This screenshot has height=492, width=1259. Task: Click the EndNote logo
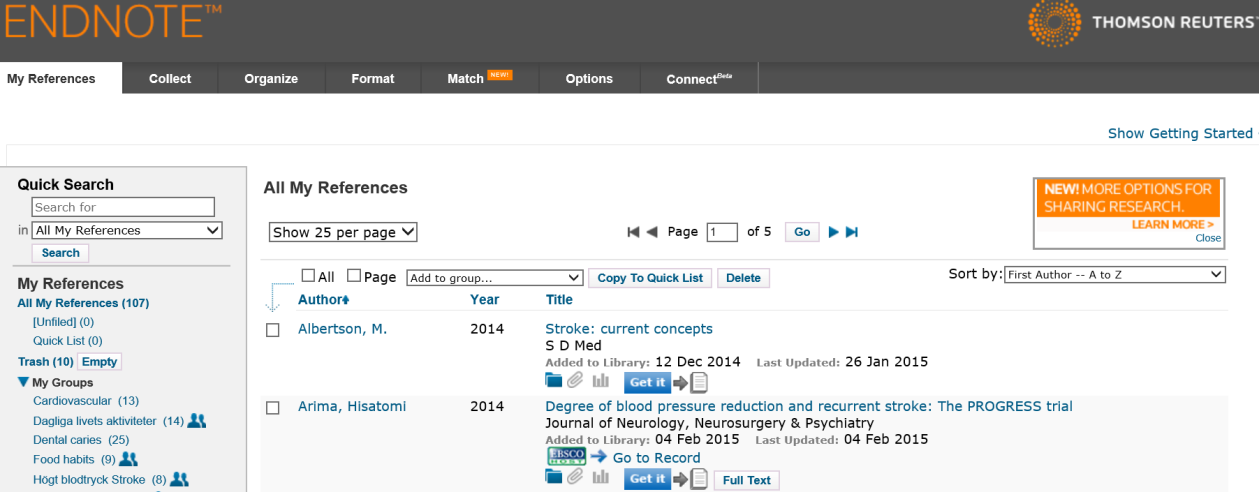pos(112,20)
